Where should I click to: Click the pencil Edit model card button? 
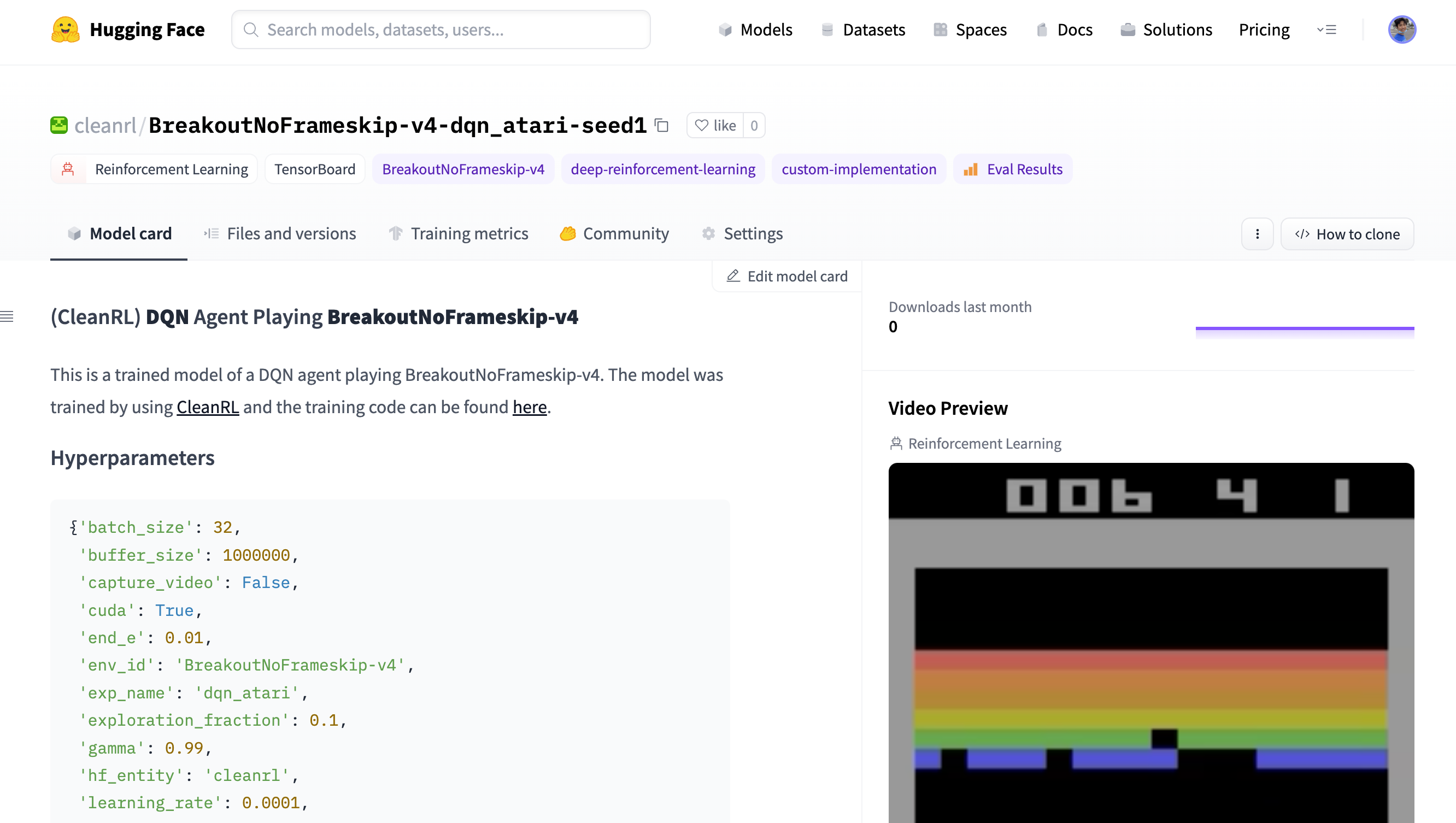click(788, 276)
